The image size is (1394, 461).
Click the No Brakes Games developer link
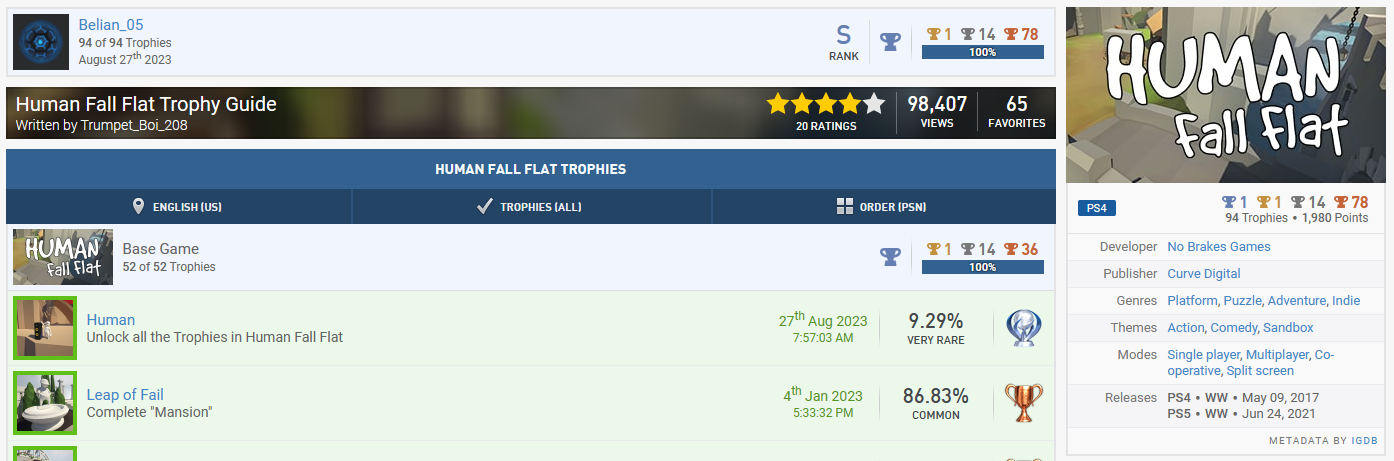(1218, 247)
